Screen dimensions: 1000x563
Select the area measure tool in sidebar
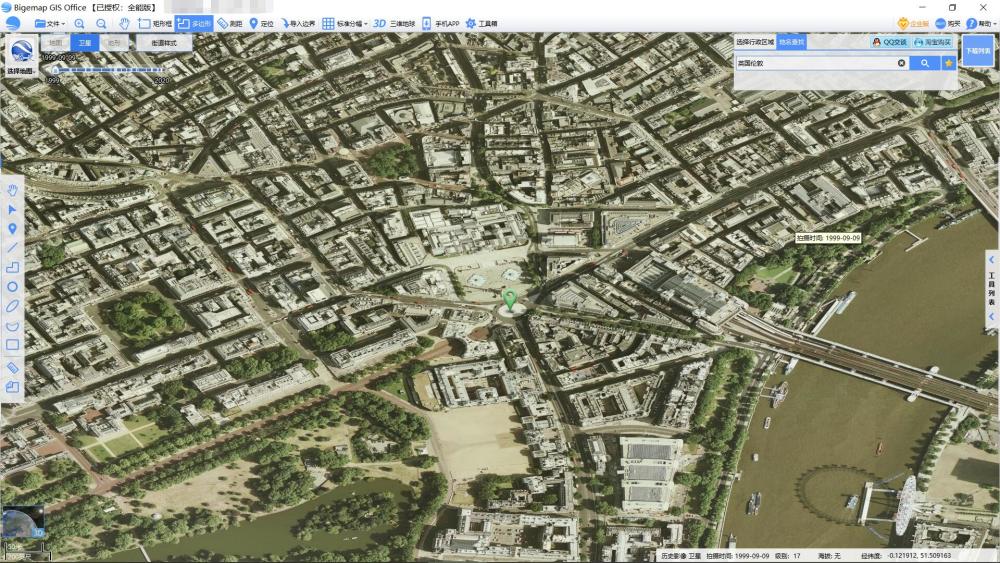click(x=12, y=386)
